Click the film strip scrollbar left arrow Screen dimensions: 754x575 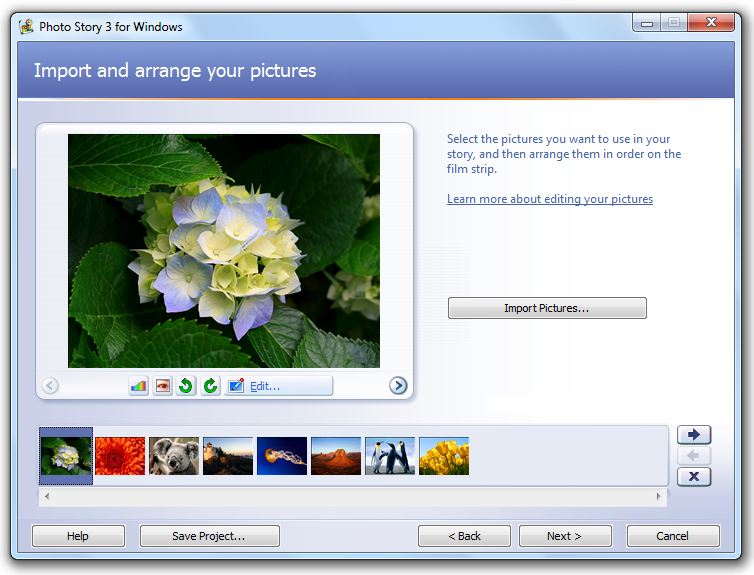click(x=47, y=497)
